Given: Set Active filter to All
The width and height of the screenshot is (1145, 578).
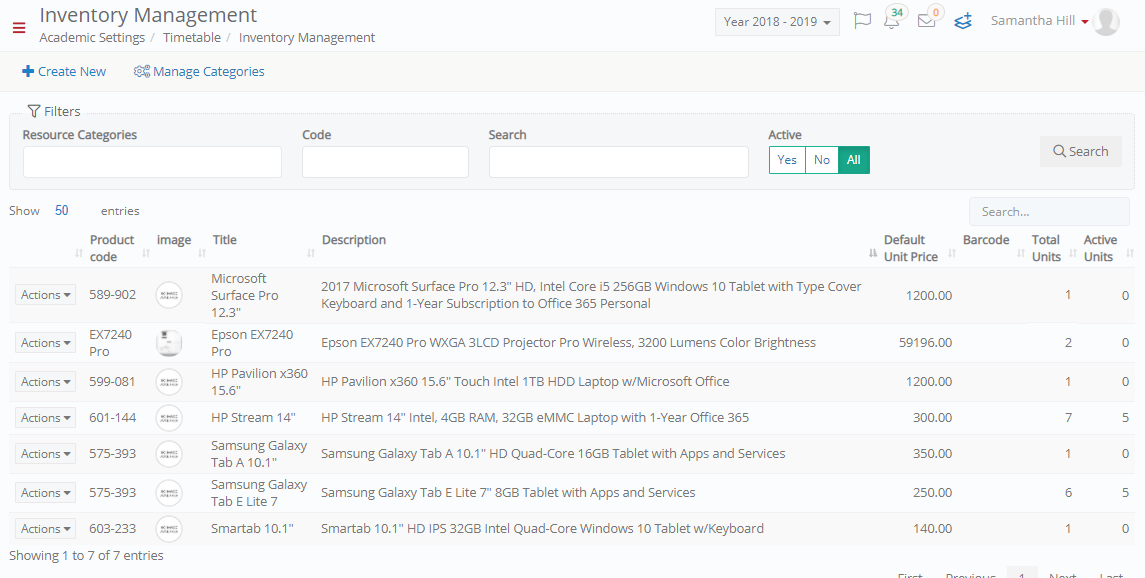Looking at the screenshot, I should tap(854, 160).
